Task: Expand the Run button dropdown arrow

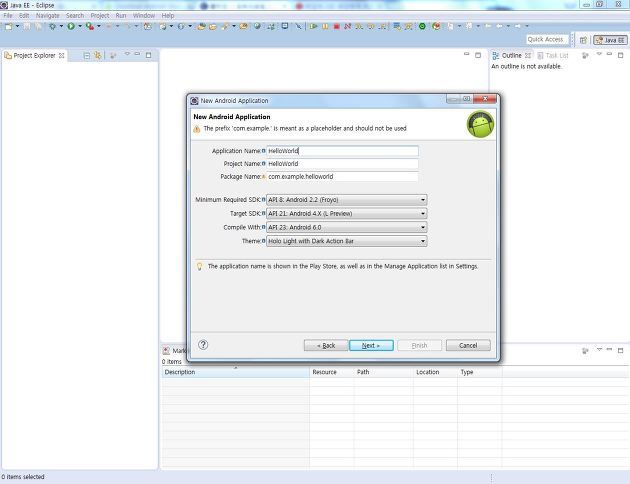Action: (80, 27)
